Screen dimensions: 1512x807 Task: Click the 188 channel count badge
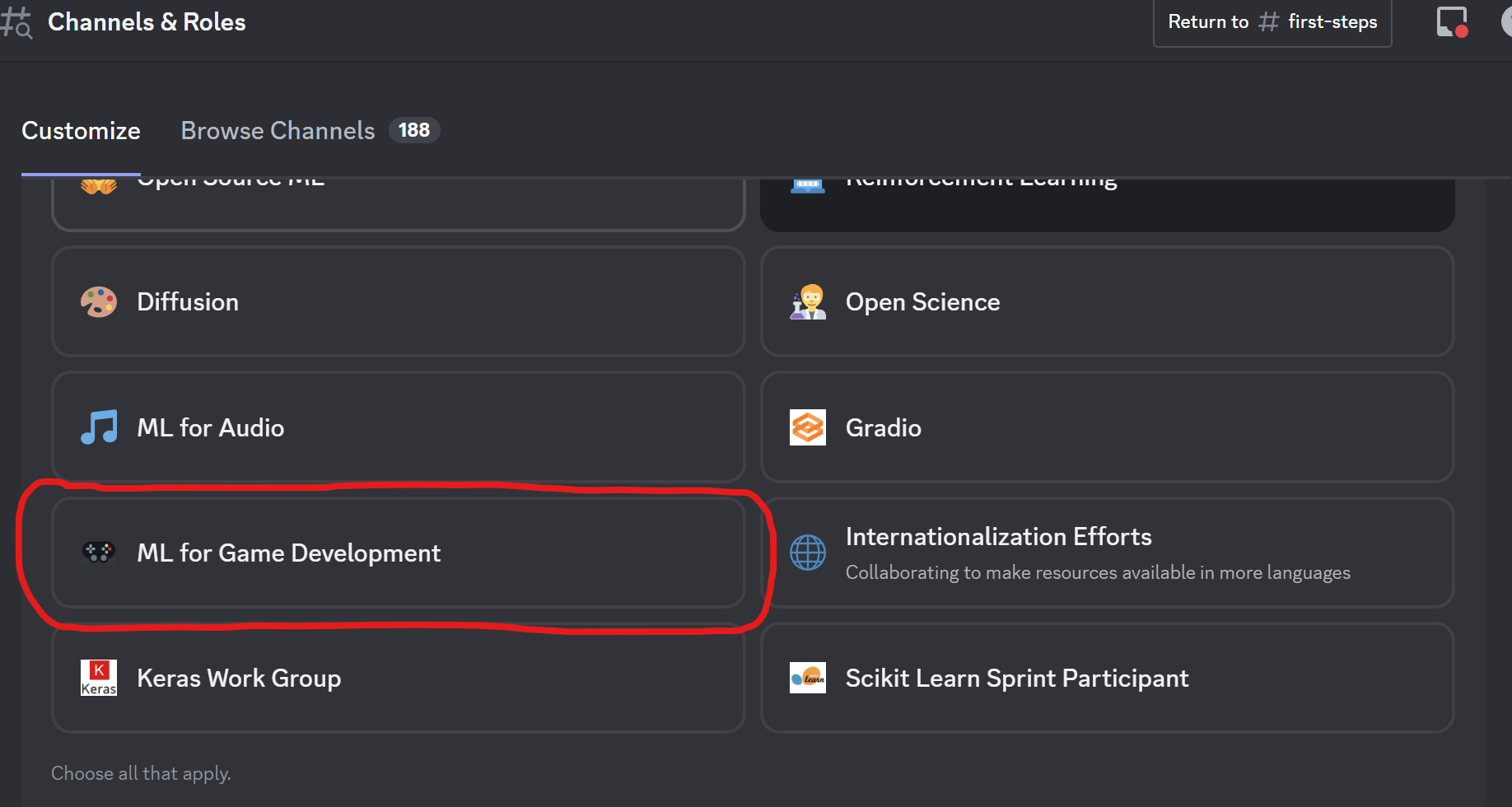coord(413,130)
